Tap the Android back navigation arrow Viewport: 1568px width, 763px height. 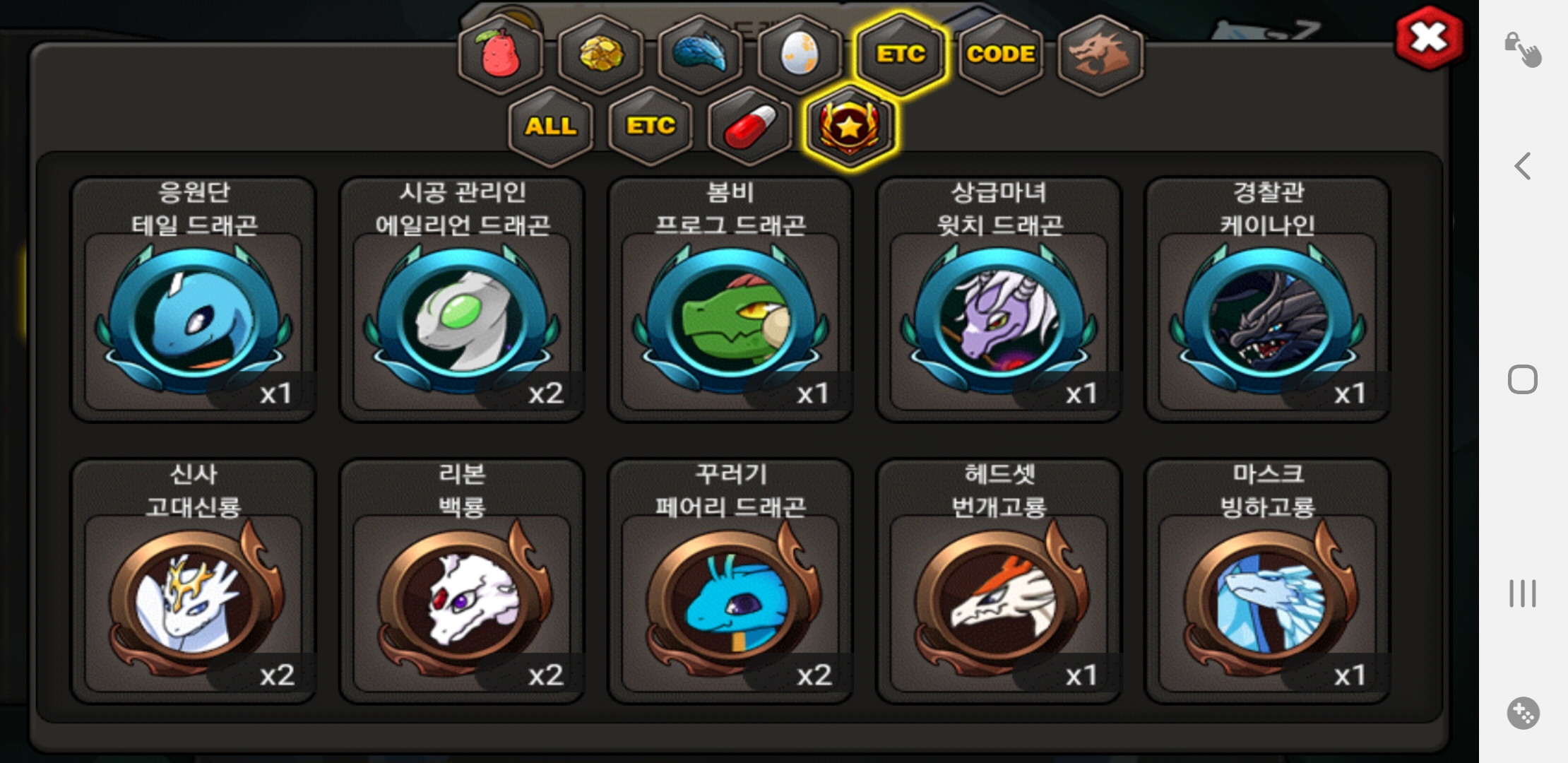pos(1523,167)
